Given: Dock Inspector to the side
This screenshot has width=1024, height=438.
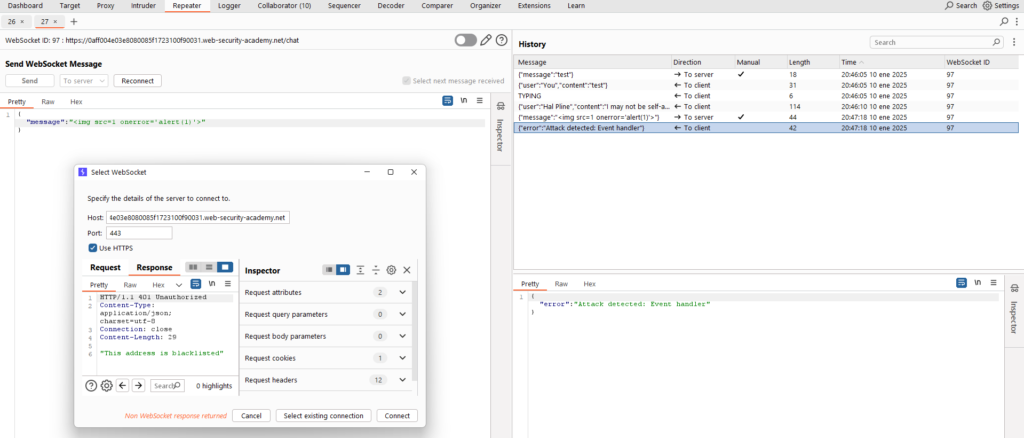Looking at the screenshot, I should pyautogui.click(x=343, y=270).
